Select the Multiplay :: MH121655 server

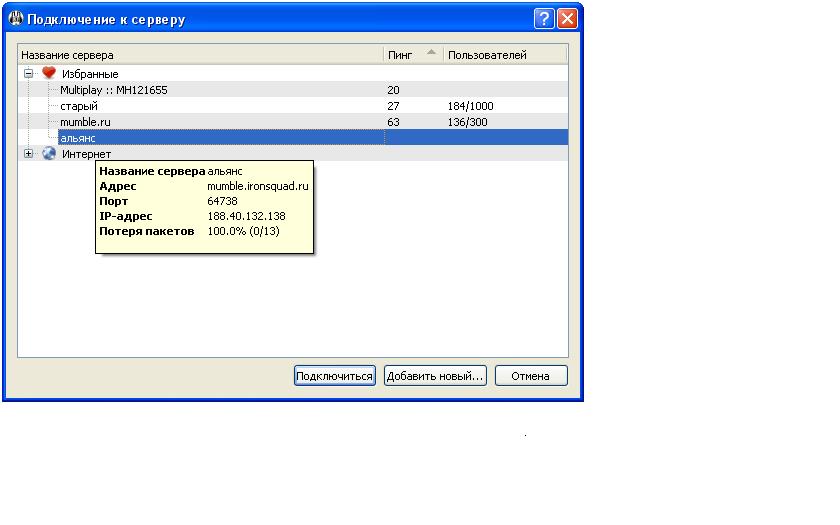pos(113,90)
